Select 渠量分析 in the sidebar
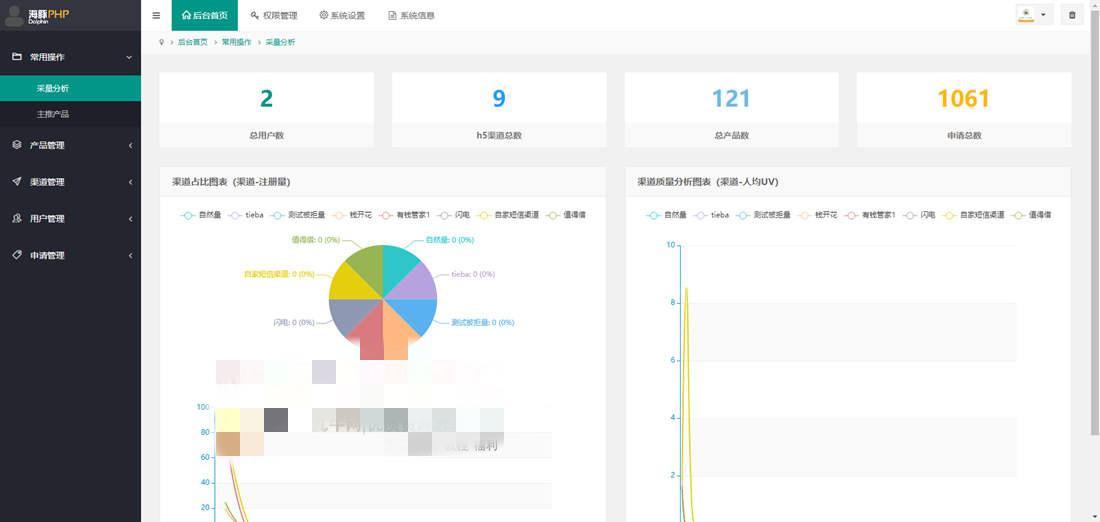 (x=70, y=88)
